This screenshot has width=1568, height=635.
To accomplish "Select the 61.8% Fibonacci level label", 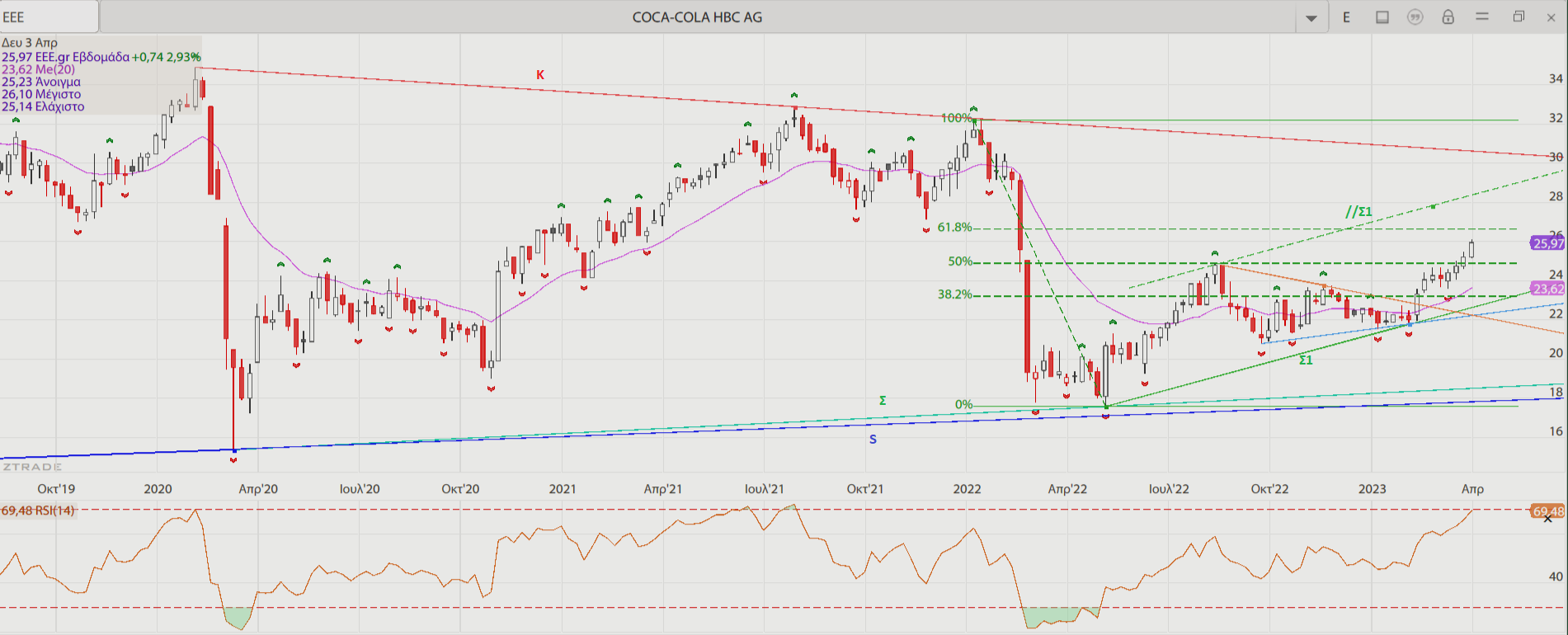I will (954, 228).
